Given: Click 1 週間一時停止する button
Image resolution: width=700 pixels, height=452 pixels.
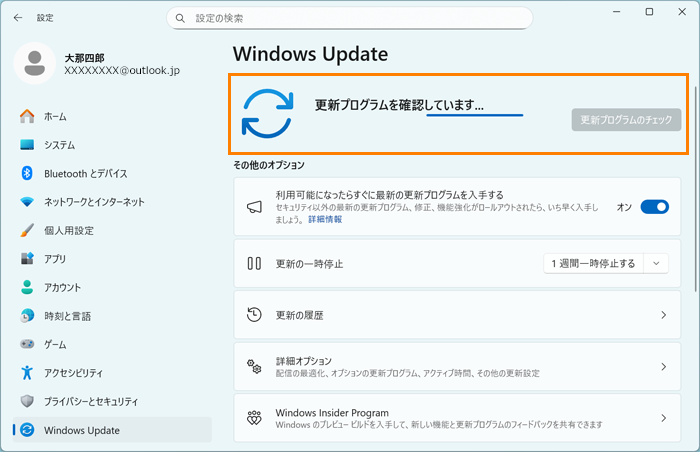Looking at the screenshot, I should pyautogui.click(x=593, y=264).
